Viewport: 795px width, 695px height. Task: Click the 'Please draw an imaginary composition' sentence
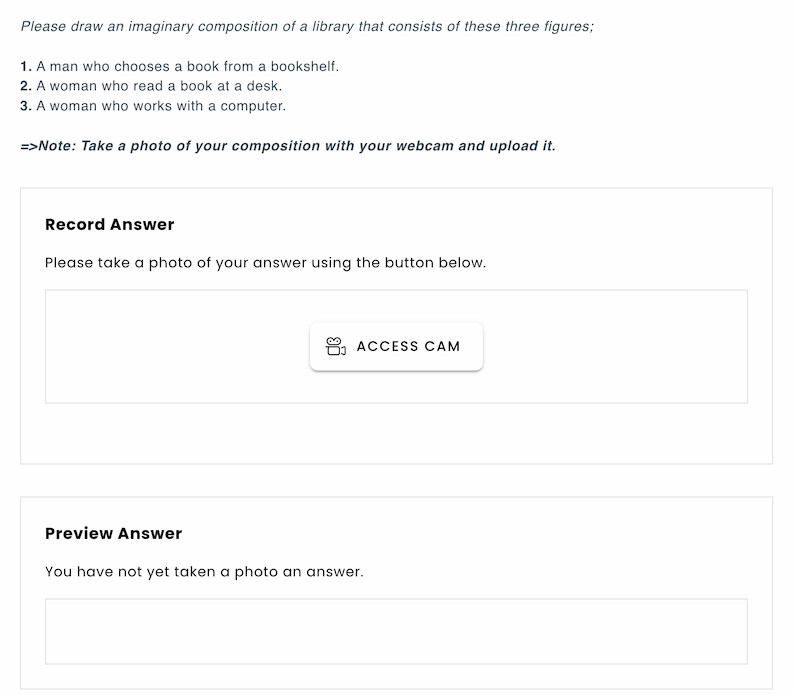pos(307,26)
